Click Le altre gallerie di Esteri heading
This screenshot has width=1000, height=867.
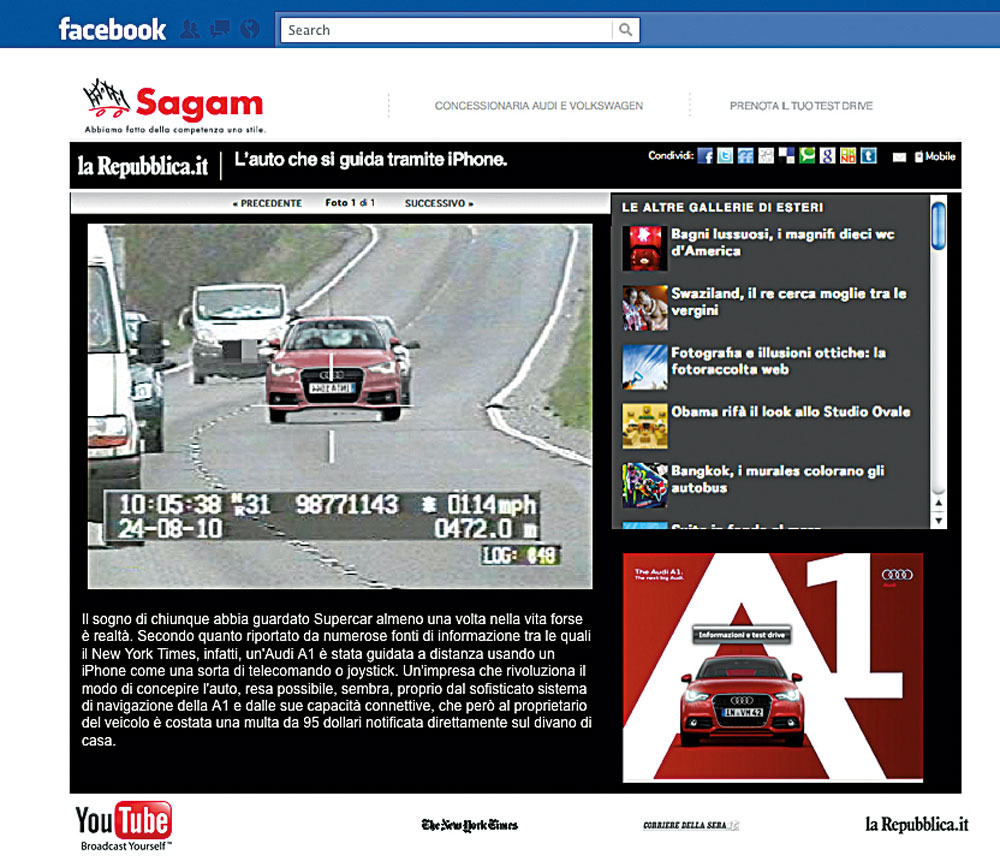click(x=723, y=207)
